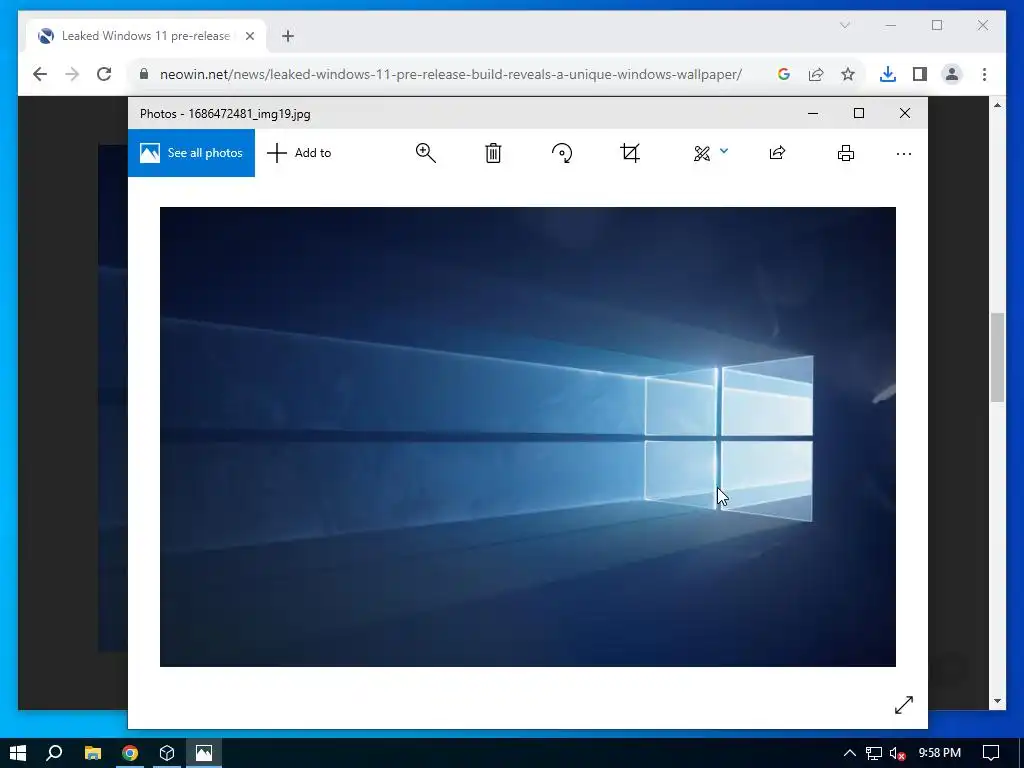Zoom in with the magnifier icon
Image resolution: width=1024 pixels, height=768 pixels.
click(x=426, y=153)
